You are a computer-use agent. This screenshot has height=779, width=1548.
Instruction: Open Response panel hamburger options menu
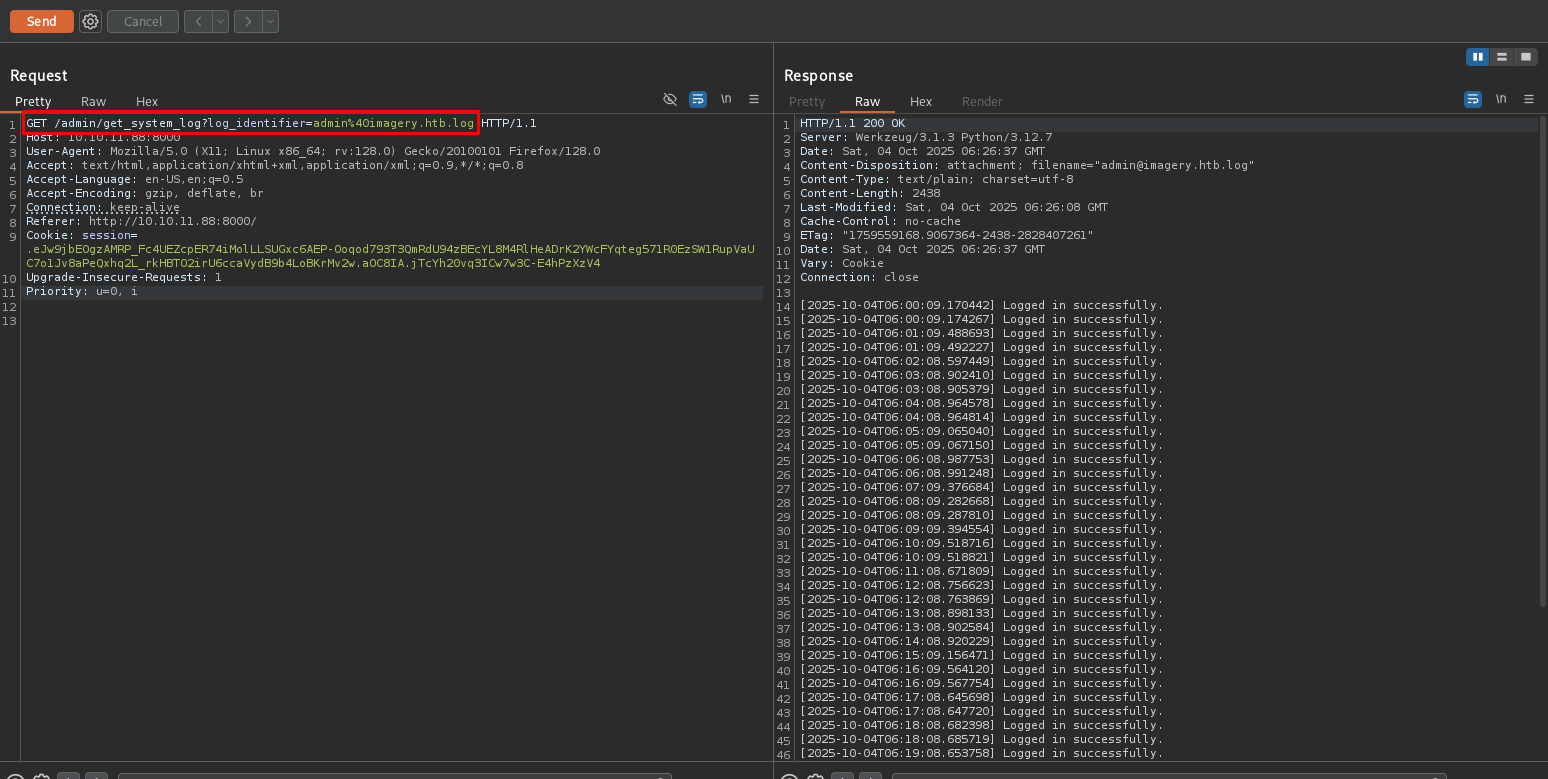pos(1528,99)
